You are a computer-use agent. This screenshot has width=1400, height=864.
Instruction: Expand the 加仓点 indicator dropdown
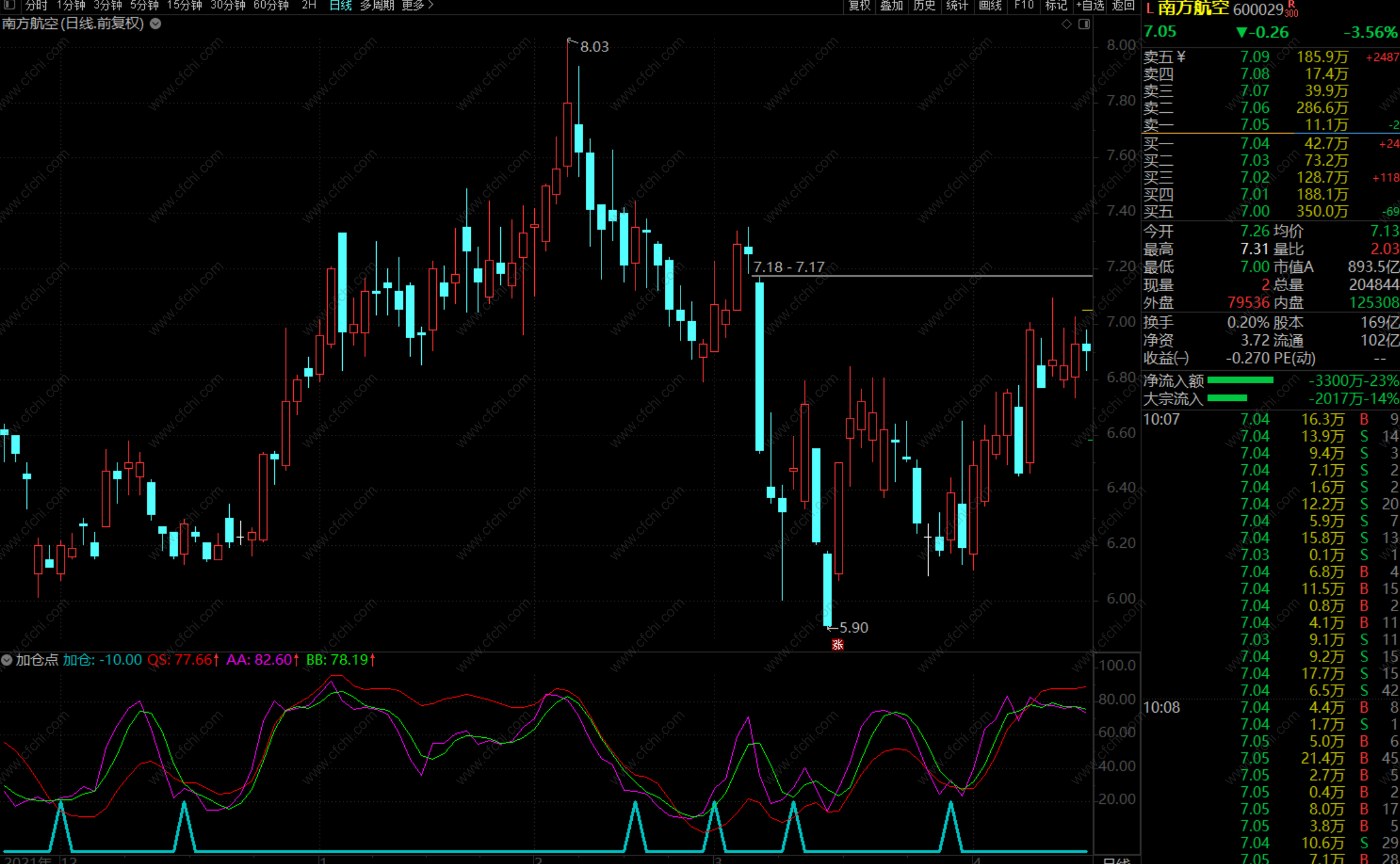point(7,660)
